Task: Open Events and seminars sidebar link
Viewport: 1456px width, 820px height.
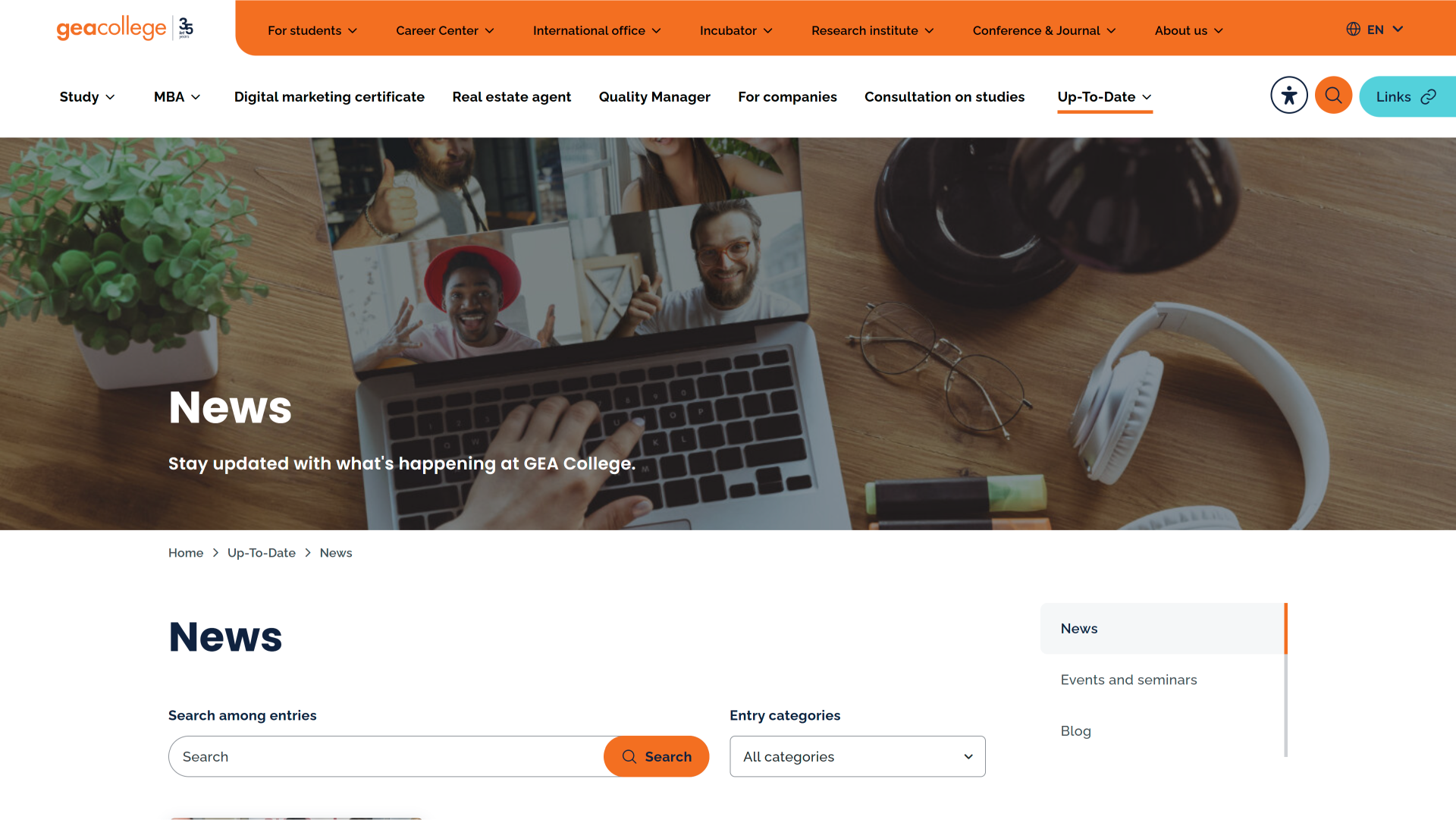Action: tap(1128, 680)
